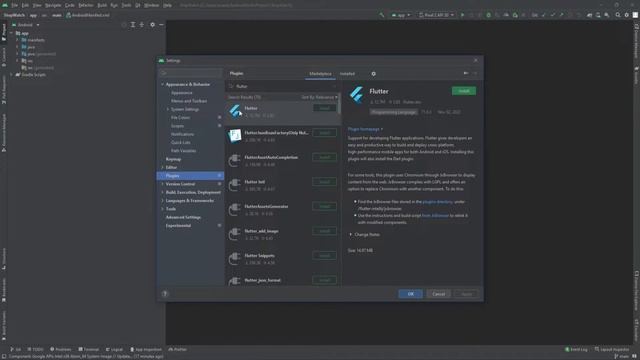
Task: Select Plugins in settings tree
Action: (x=190, y=176)
